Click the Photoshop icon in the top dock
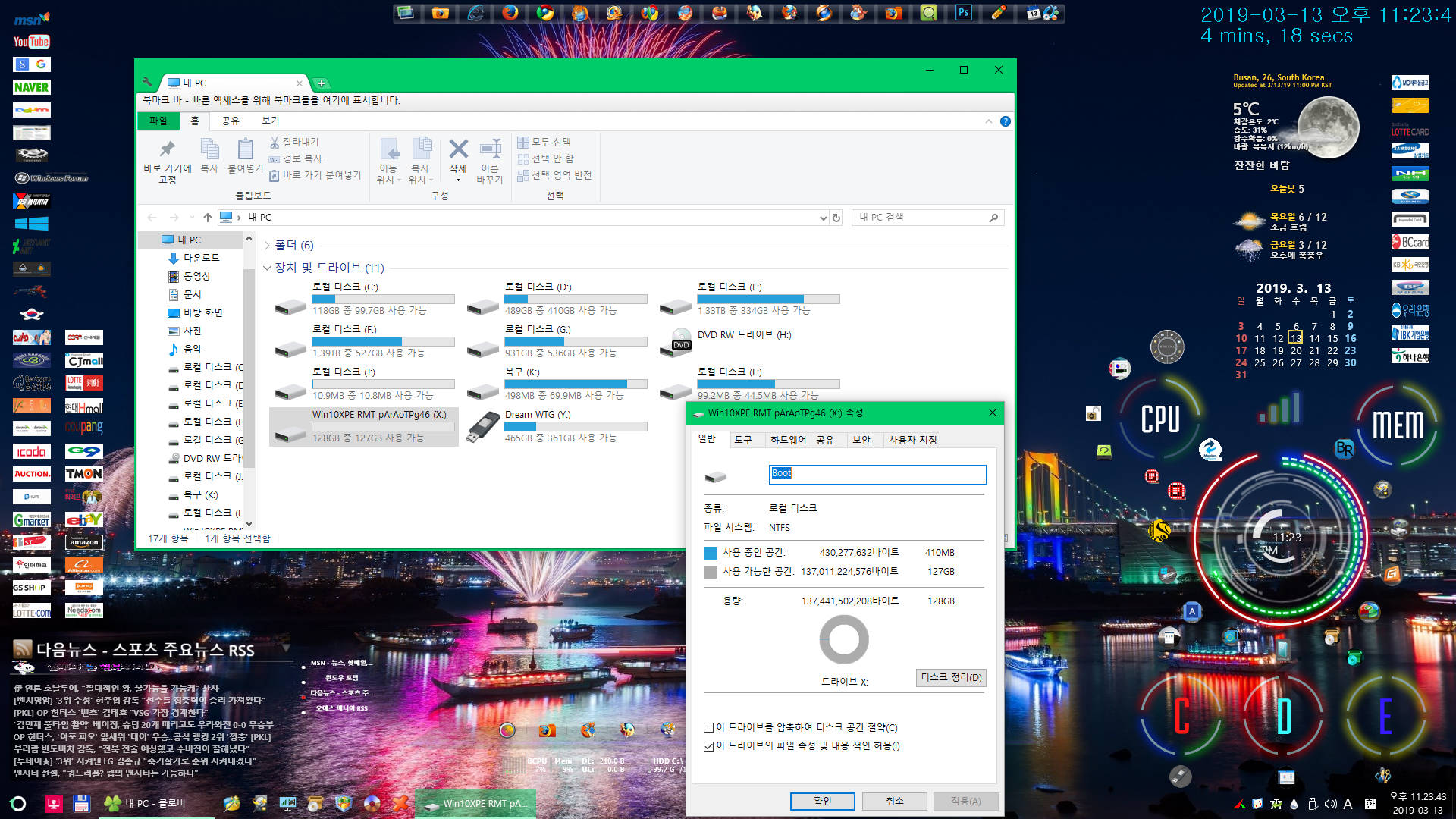The height and width of the screenshot is (819, 1456). tap(963, 13)
